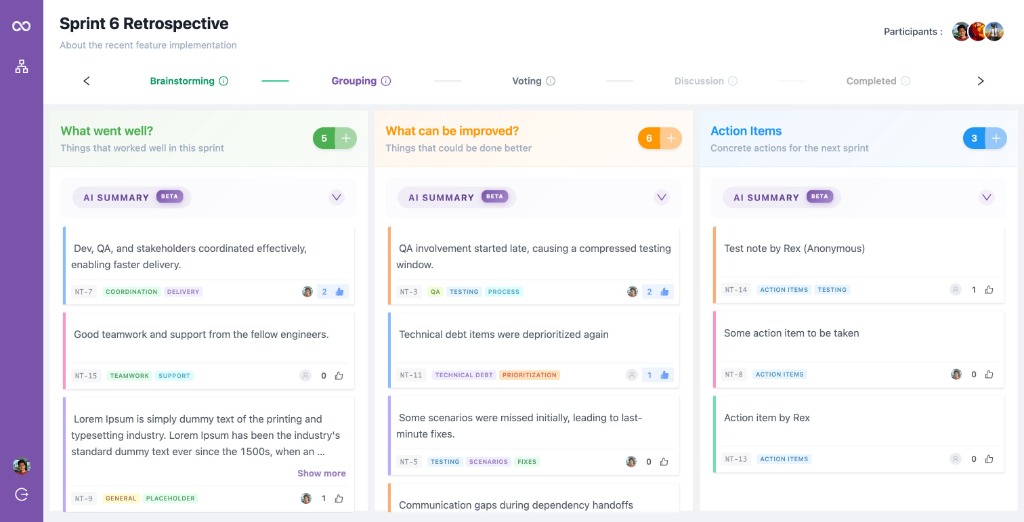This screenshot has height=522, width=1024.
Task: Toggle thumbs-up on note NT-13
Action: (989, 459)
